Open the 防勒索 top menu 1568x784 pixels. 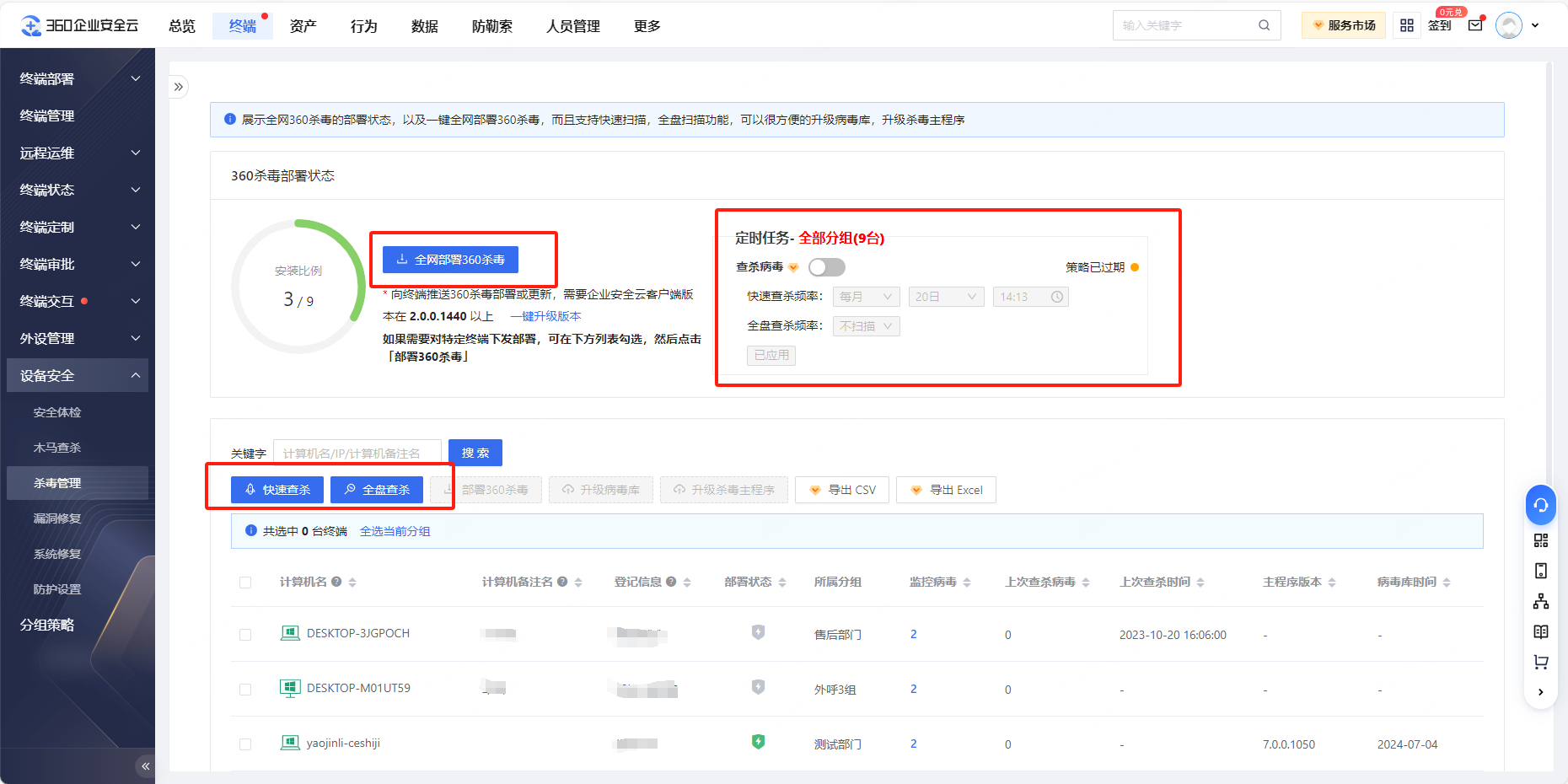click(x=492, y=26)
